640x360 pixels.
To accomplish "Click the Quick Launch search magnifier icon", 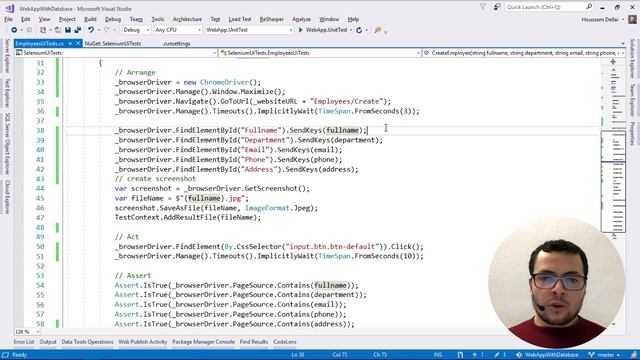I will click(589, 7).
